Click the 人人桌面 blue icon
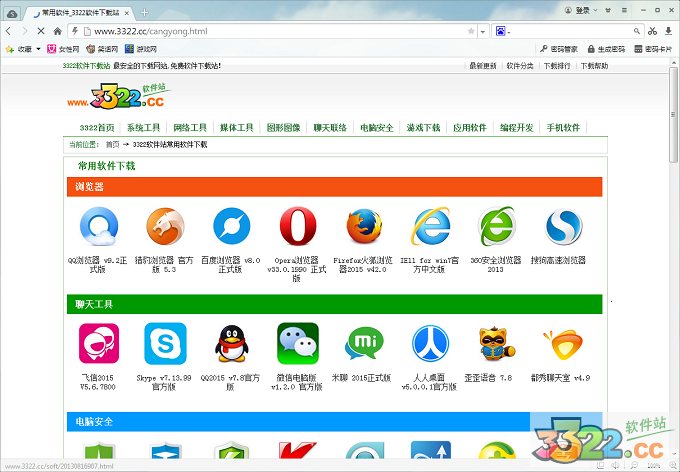The image size is (680, 472). [431, 344]
